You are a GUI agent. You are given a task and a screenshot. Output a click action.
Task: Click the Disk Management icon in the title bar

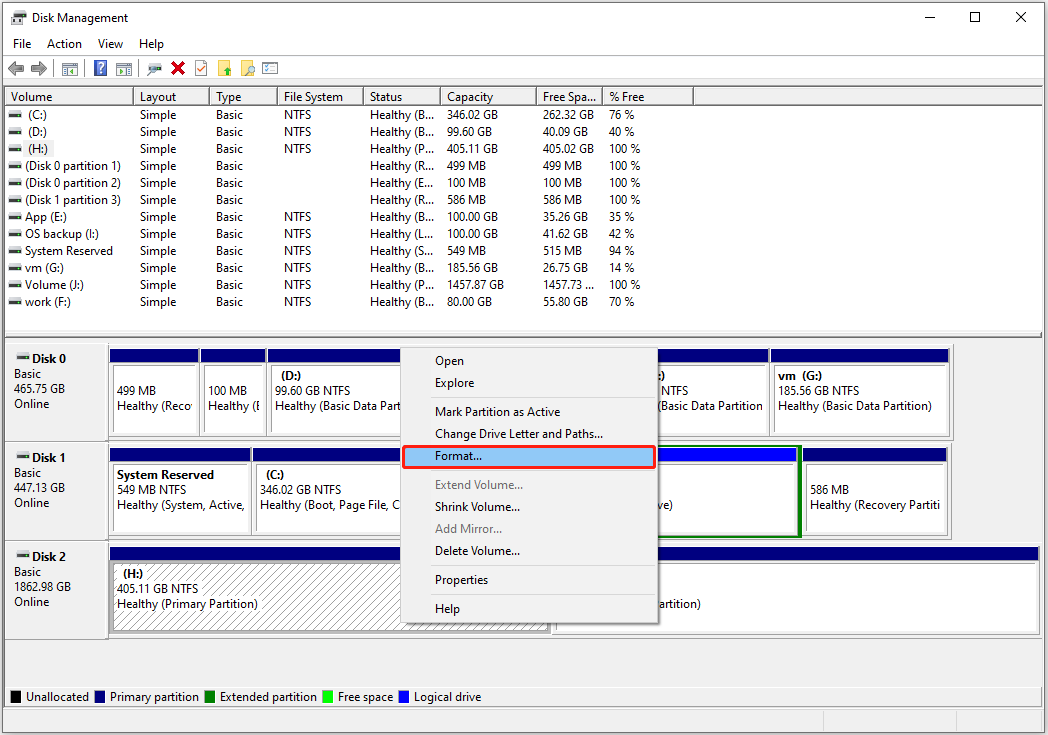(18, 17)
